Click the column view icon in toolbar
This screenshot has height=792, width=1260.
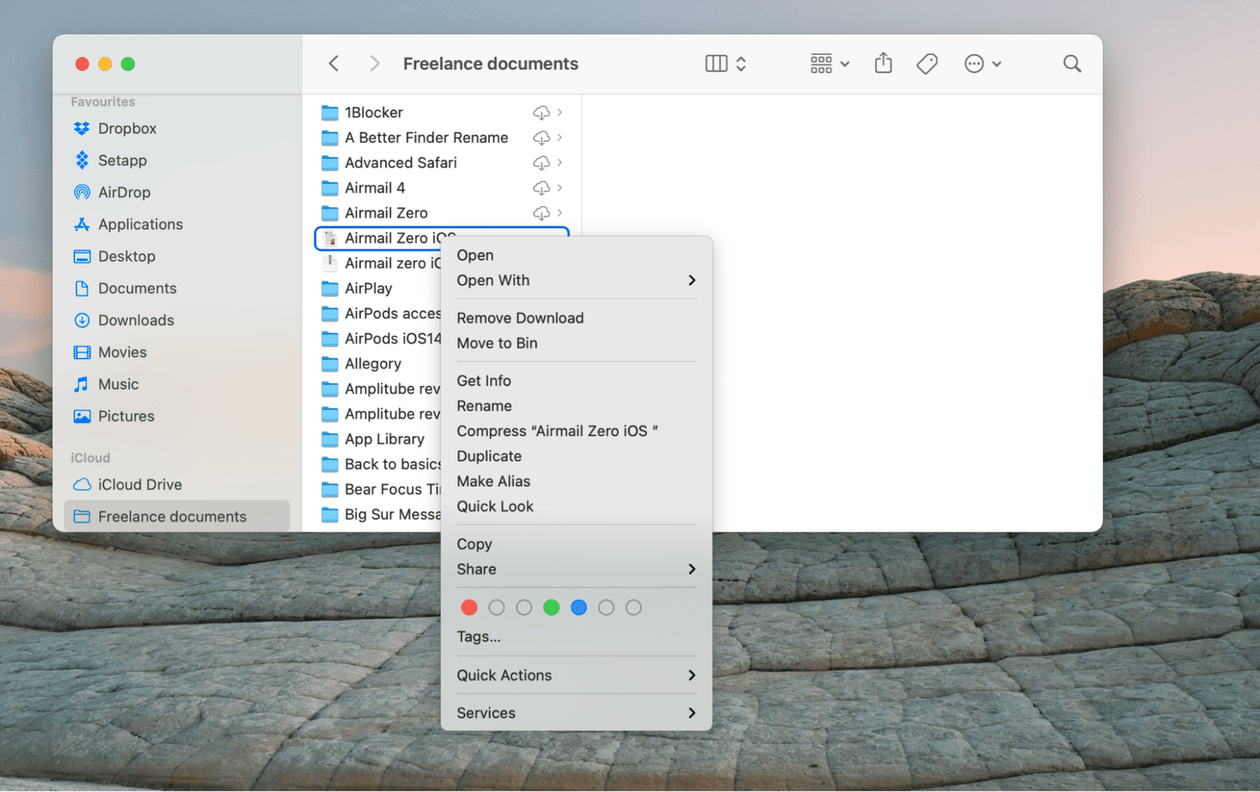716,63
